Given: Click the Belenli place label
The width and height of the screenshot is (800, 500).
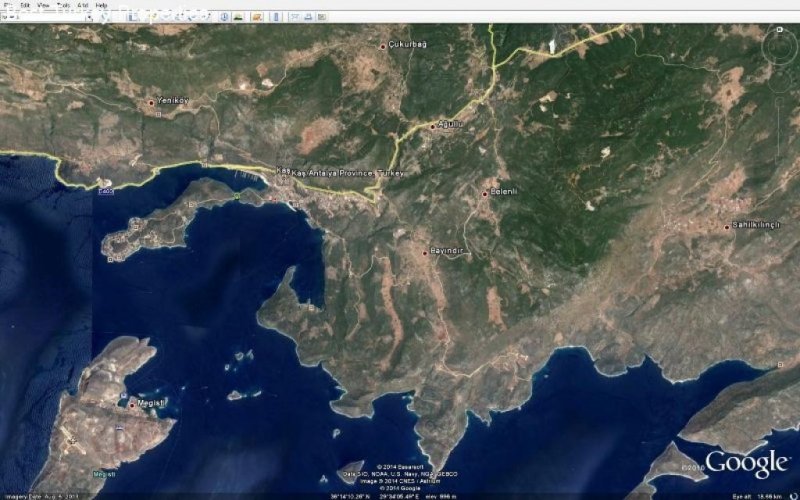Looking at the screenshot, I should [x=504, y=191].
